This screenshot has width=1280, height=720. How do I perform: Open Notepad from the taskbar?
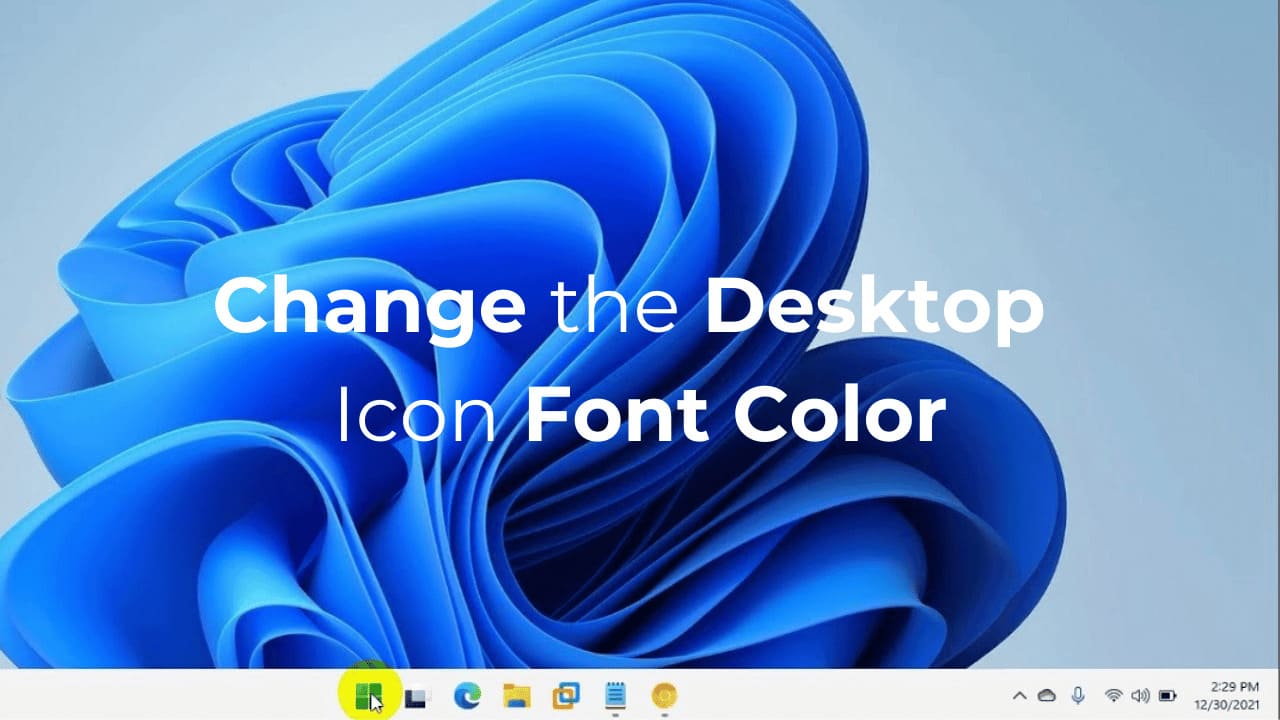pyautogui.click(x=614, y=694)
